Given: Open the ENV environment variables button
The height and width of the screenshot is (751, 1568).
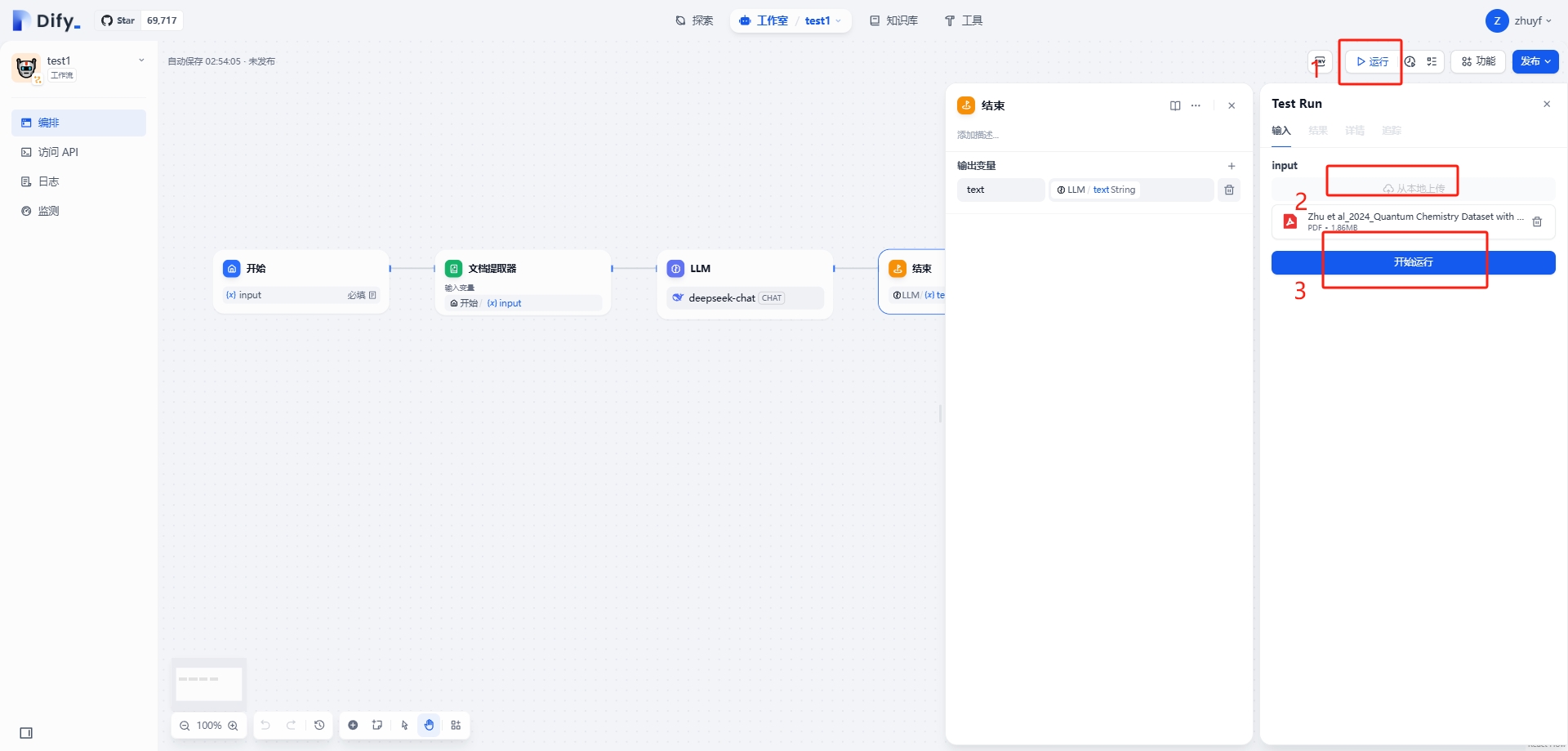Looking at the screenshot, I should click(x=1319, y=61).
